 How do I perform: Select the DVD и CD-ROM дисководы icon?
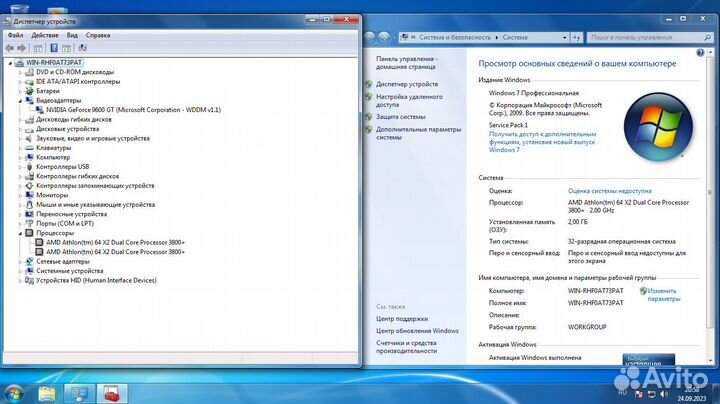tap(29, 72)
